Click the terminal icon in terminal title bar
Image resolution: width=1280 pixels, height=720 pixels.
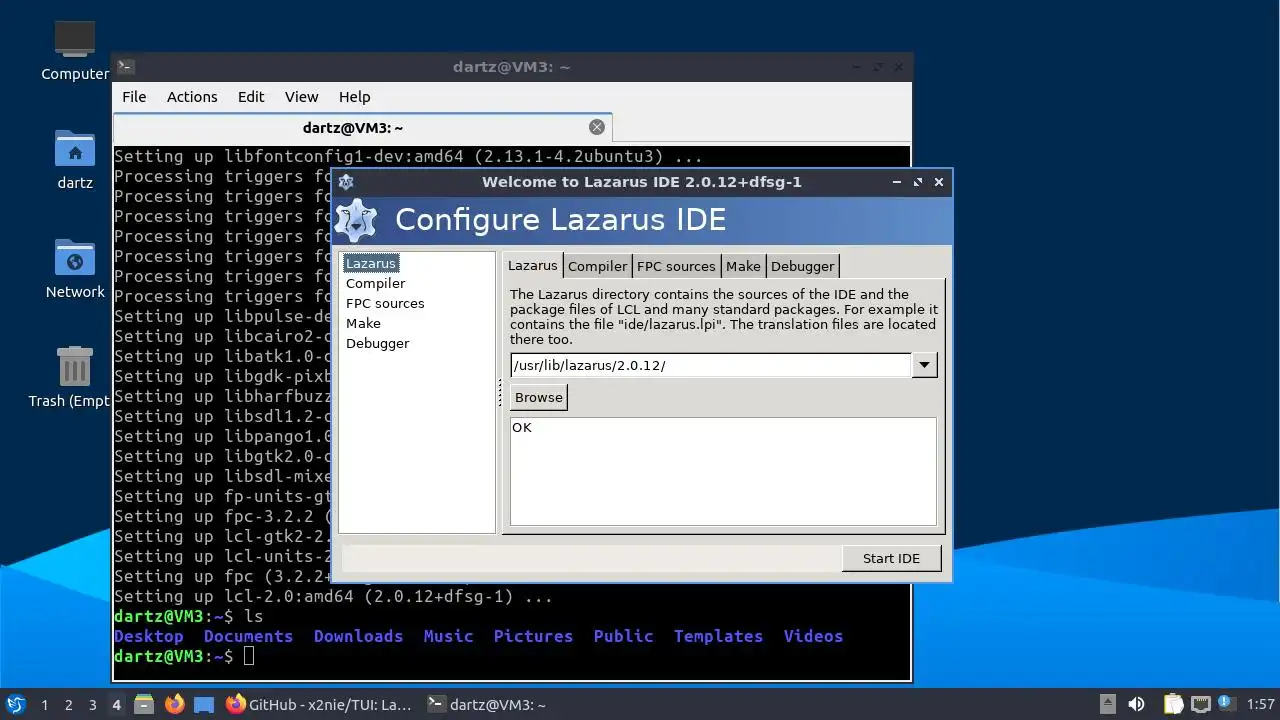(x=125, y=67)
